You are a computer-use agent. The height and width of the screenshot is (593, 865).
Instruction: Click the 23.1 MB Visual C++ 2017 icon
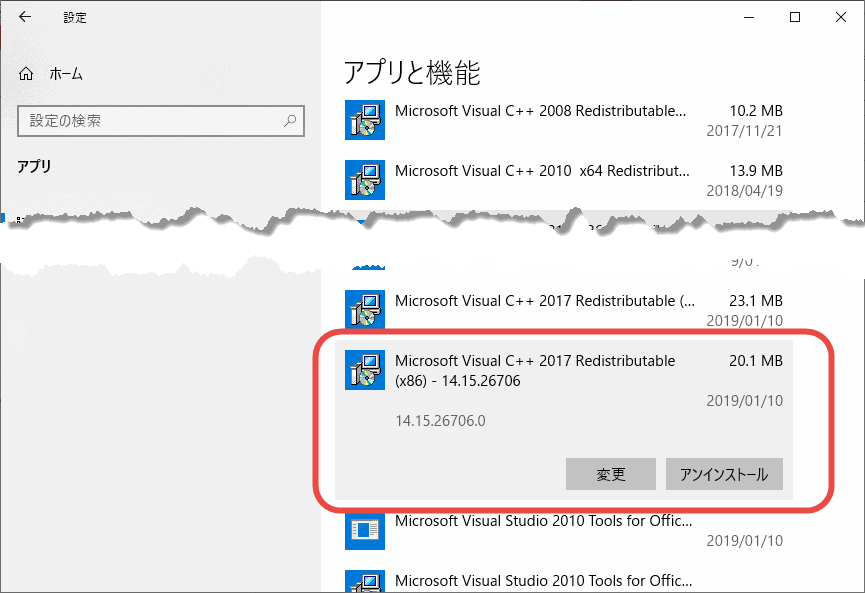click(x=365, y=309)
